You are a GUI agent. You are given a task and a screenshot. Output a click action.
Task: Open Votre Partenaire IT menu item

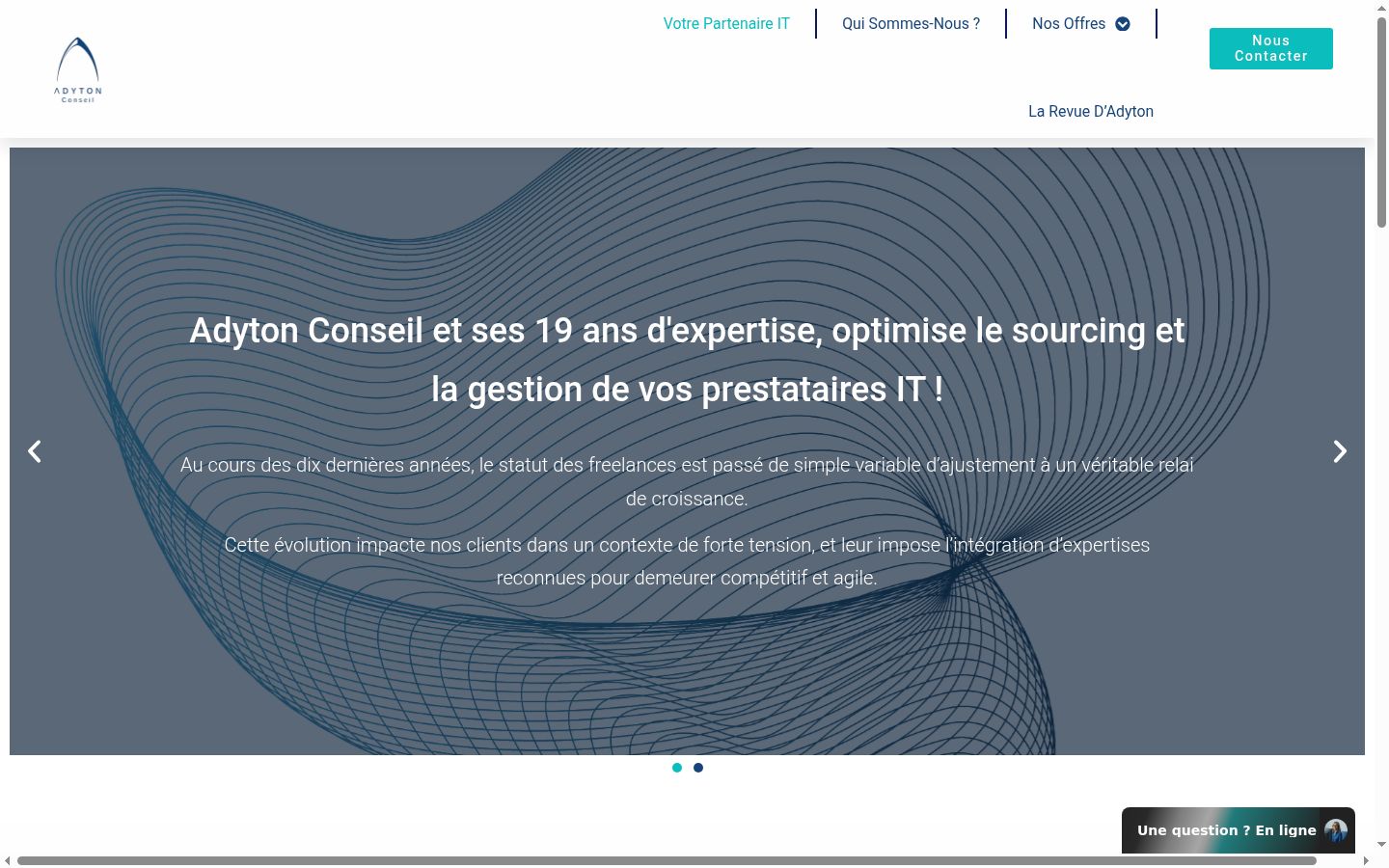726,24
